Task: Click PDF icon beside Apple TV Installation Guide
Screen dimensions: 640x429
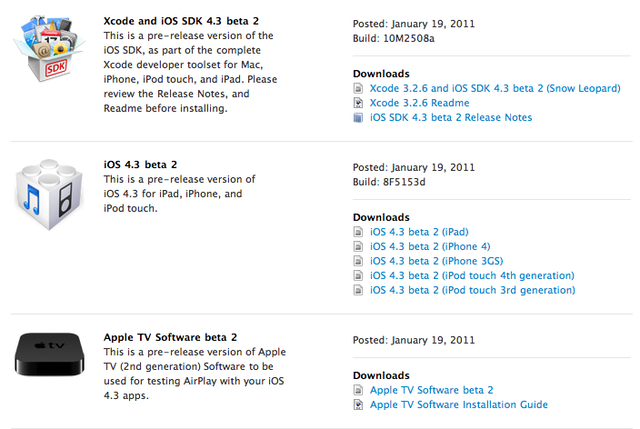Action: click(x=358, y=405)
